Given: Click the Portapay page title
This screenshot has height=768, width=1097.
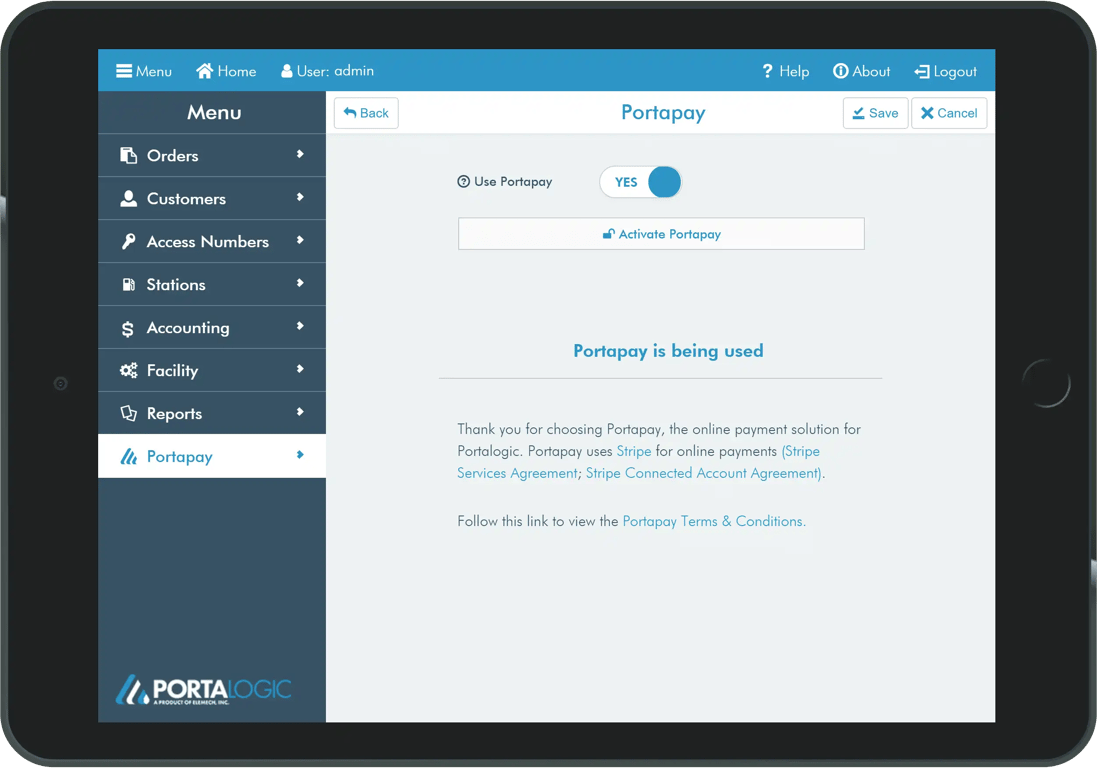Looking at the screenshot, I should click(x=663, y=113).
